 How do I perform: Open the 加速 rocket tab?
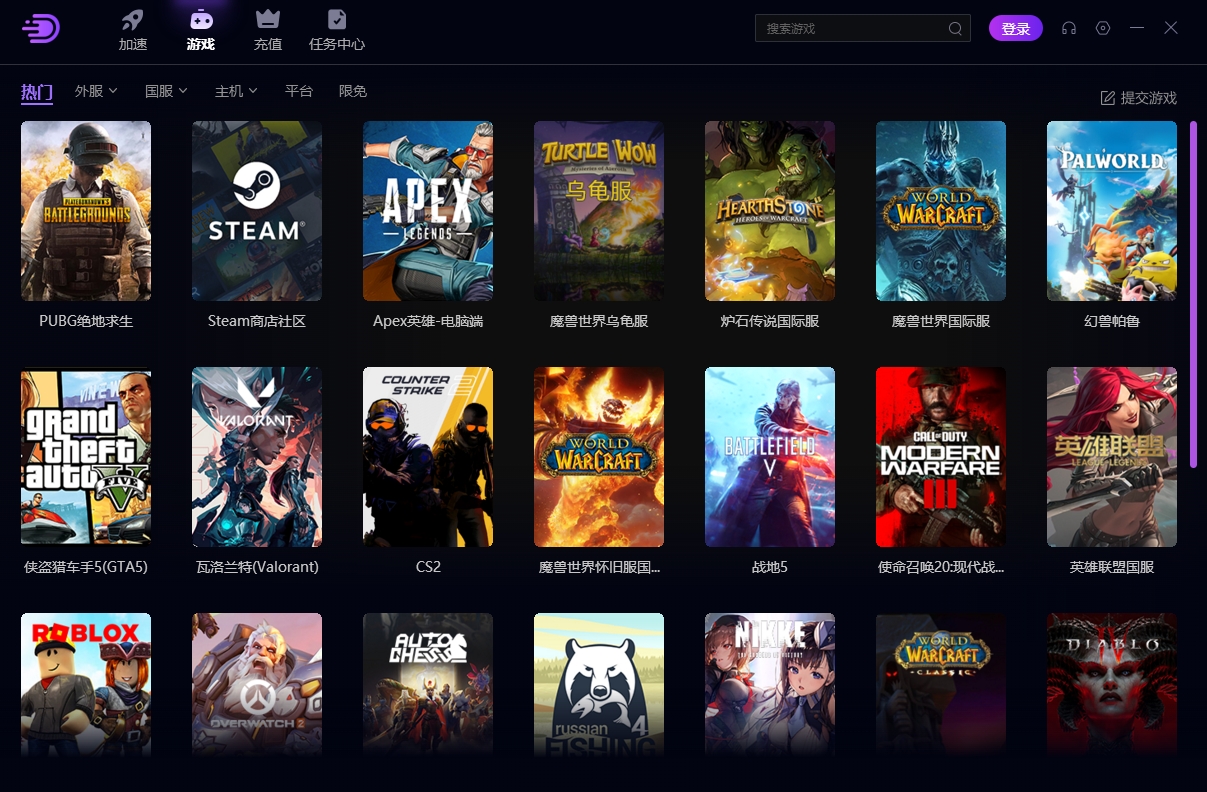pos(133,30)
